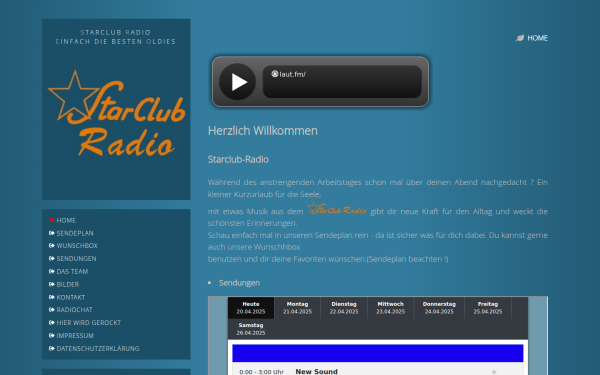This screenshot has height=375, width=600.
Task: Click arrow icon beside DATENSCHUTZERKLÄRUNG
Action: click(x=52, y=349)
